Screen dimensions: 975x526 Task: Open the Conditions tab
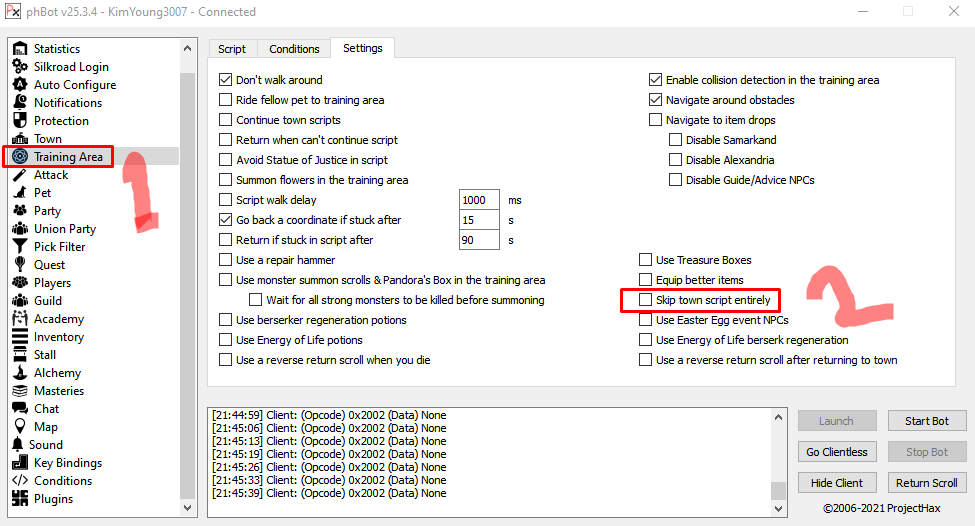[294, 49]
